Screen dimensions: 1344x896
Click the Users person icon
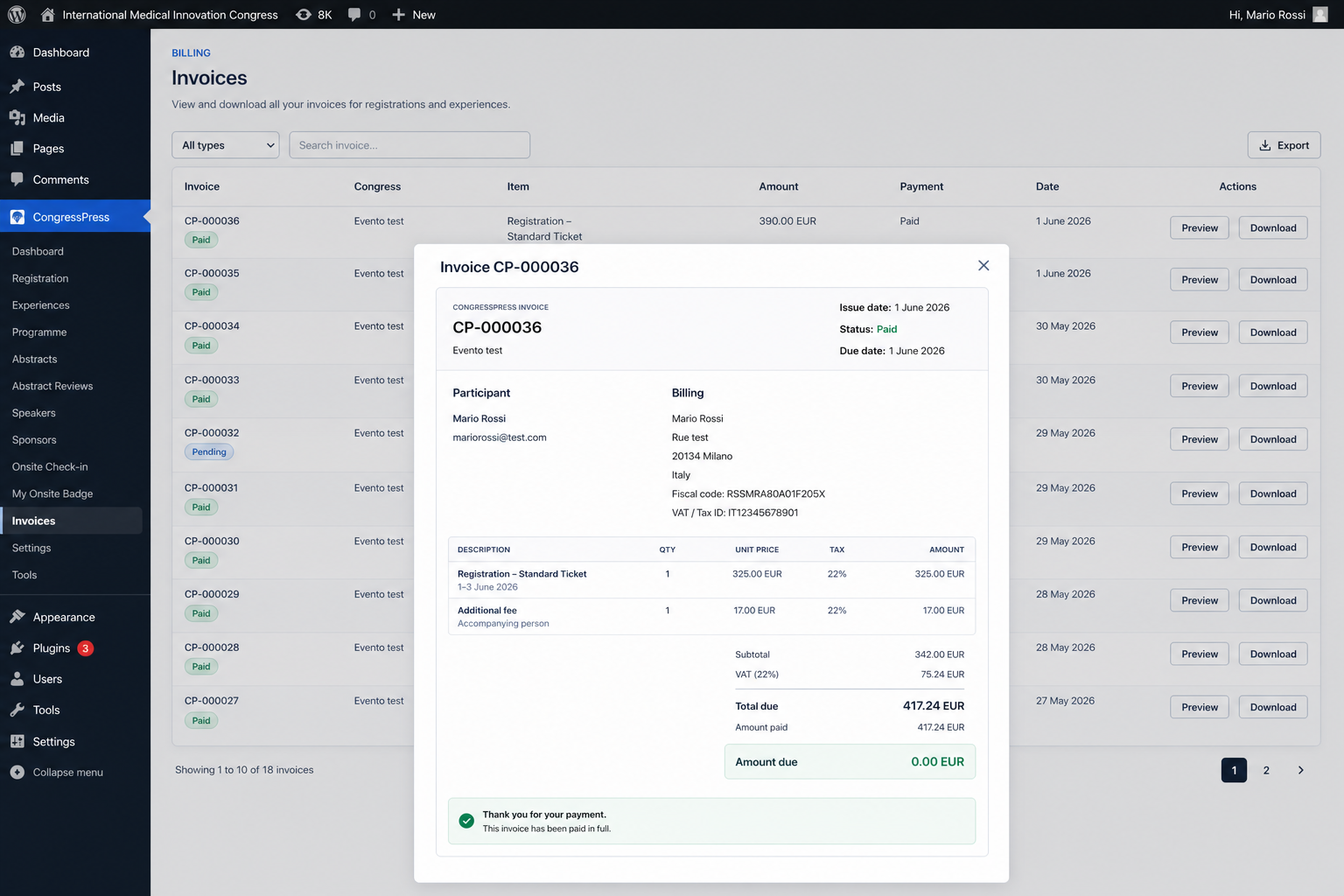tap(17, 679)
